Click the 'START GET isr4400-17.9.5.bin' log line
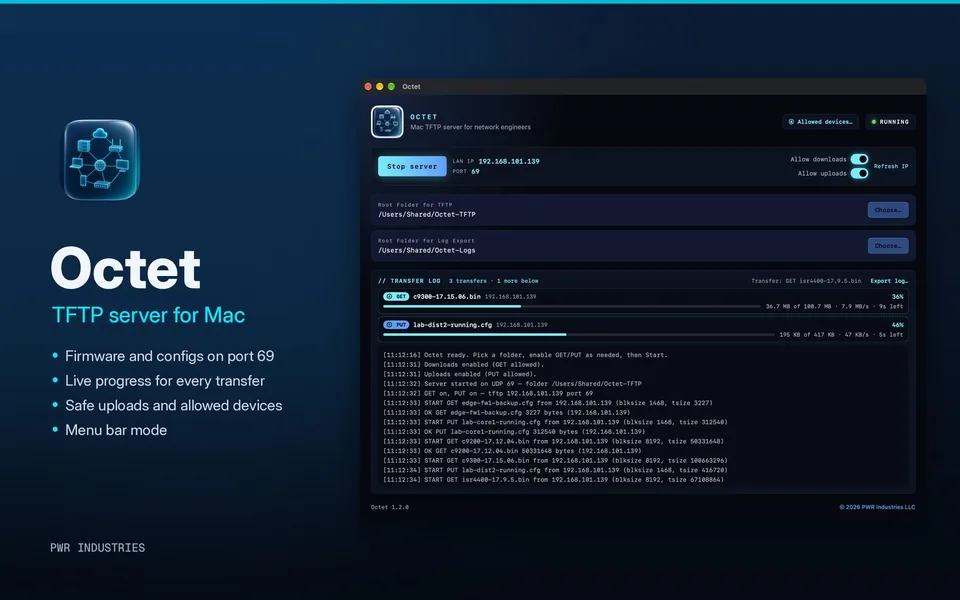The image size is (960, 600). click(553, 479)
